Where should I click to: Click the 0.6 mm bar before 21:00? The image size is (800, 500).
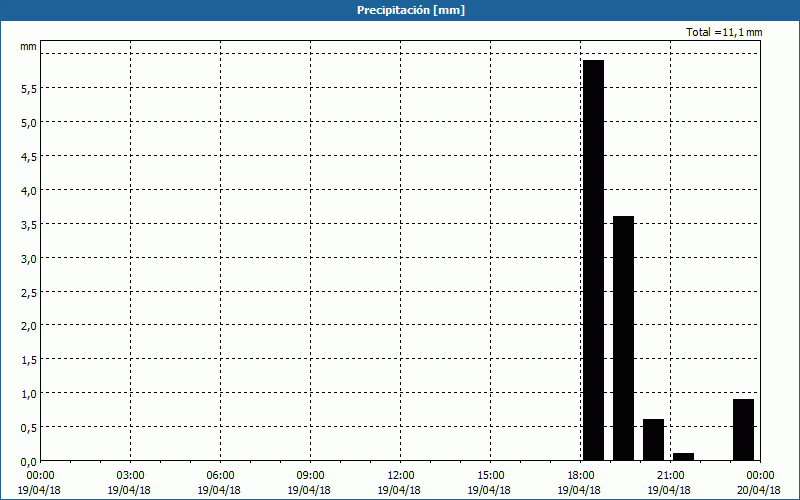[x=654, y=440]
